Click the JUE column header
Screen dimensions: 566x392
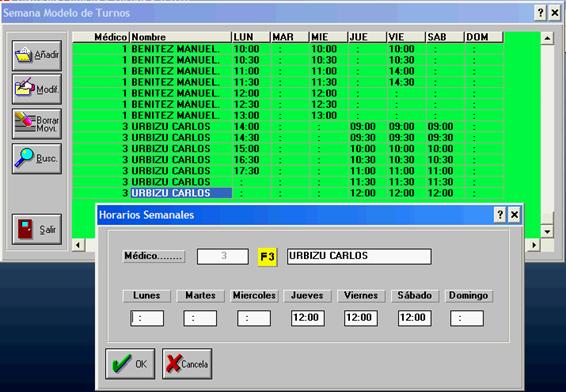[x=367, y=37]
